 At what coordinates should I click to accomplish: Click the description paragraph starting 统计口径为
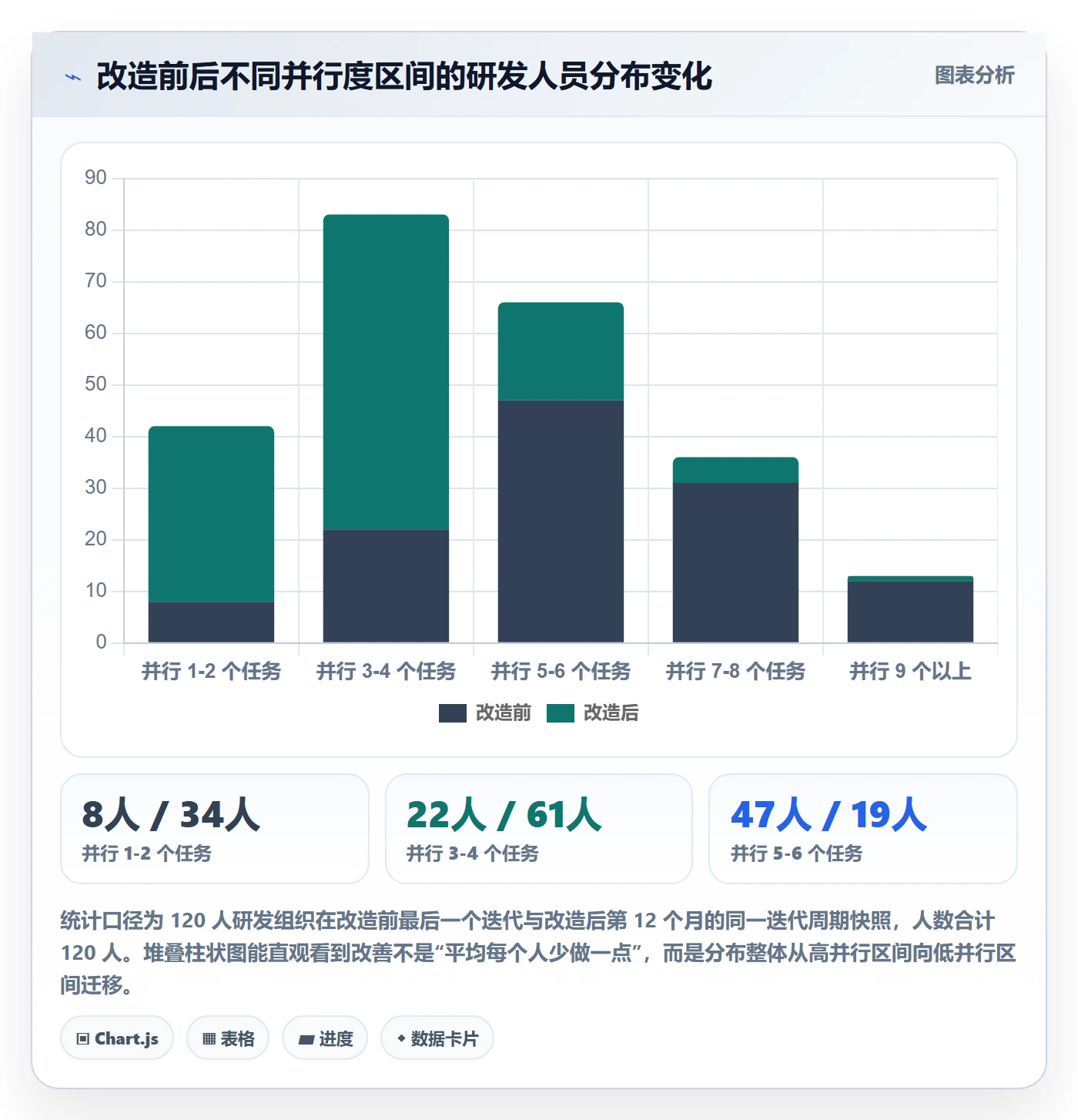538,953
